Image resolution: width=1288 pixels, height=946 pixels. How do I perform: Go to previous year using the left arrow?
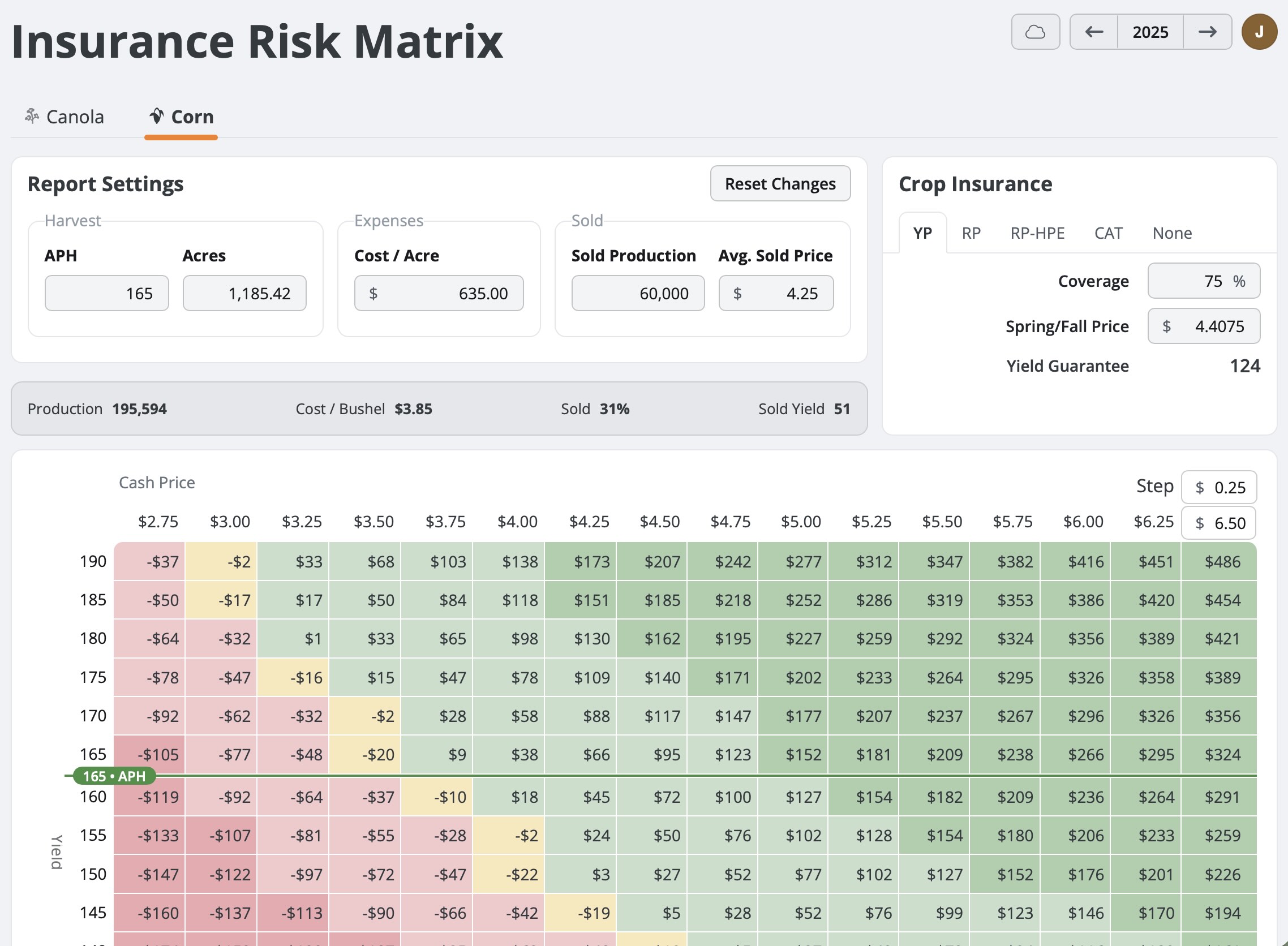1094,33
